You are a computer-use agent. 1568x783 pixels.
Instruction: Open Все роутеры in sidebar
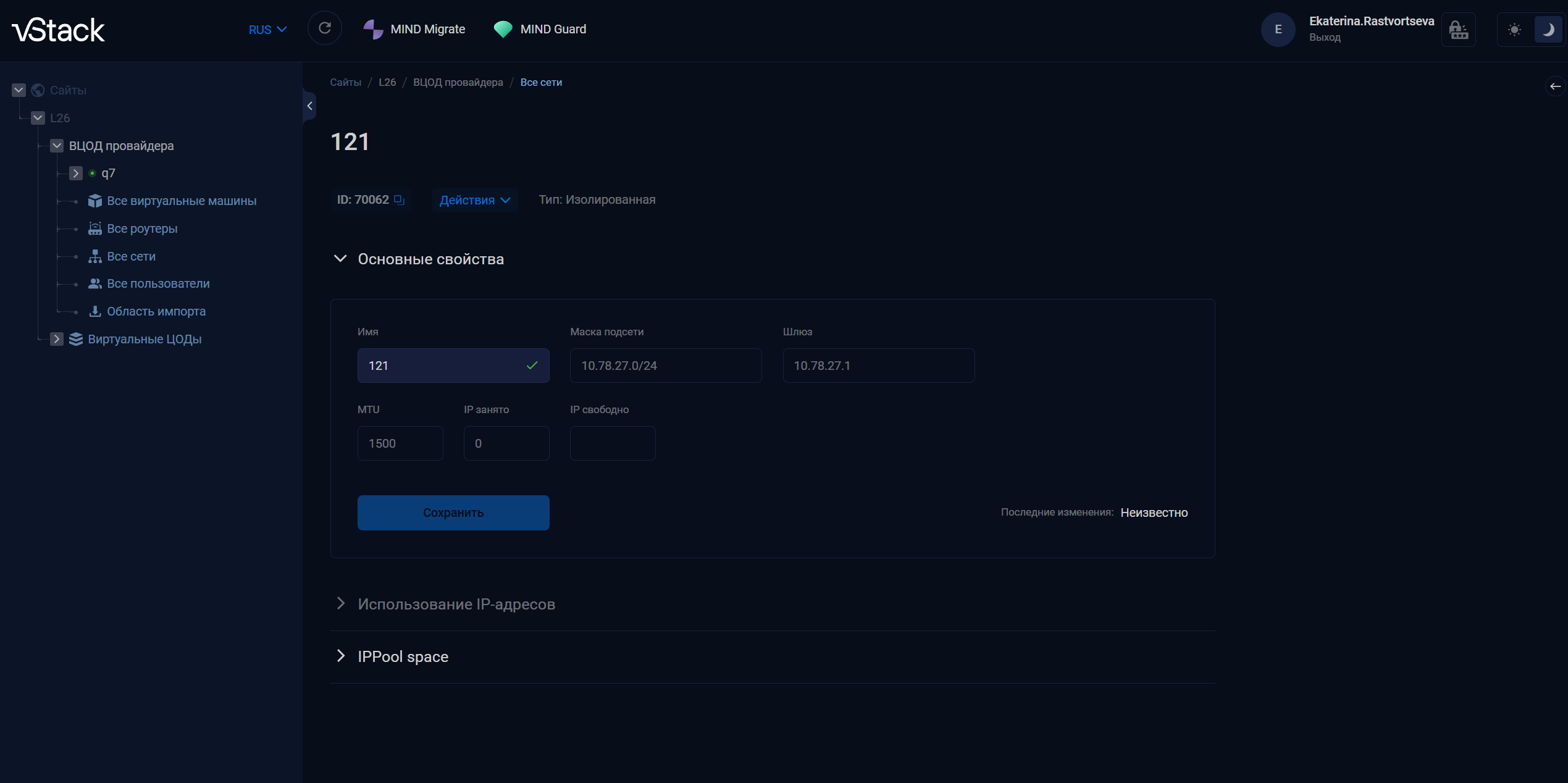tap(142, 228)
